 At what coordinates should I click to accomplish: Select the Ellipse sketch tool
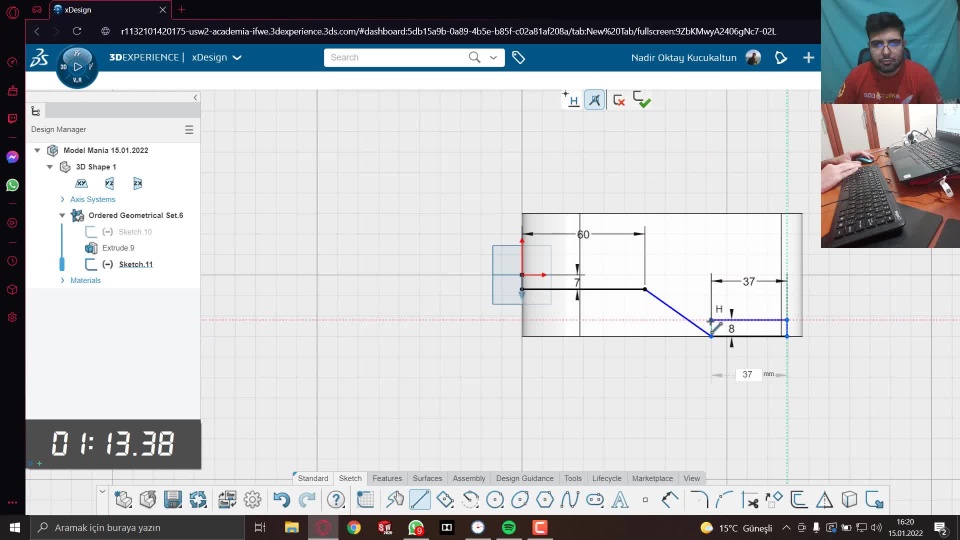tap(520, 500)
